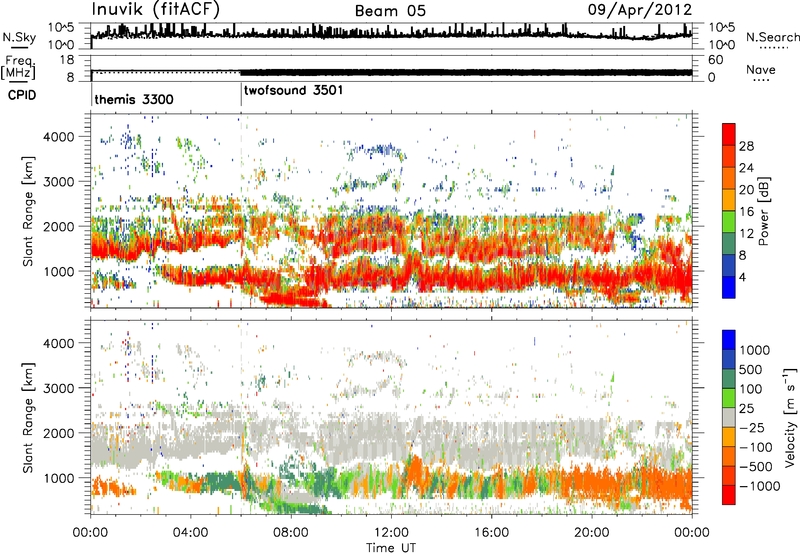Click the 'Beam 05' title label
The image size is (800, 554).
(x=390, y=11)
